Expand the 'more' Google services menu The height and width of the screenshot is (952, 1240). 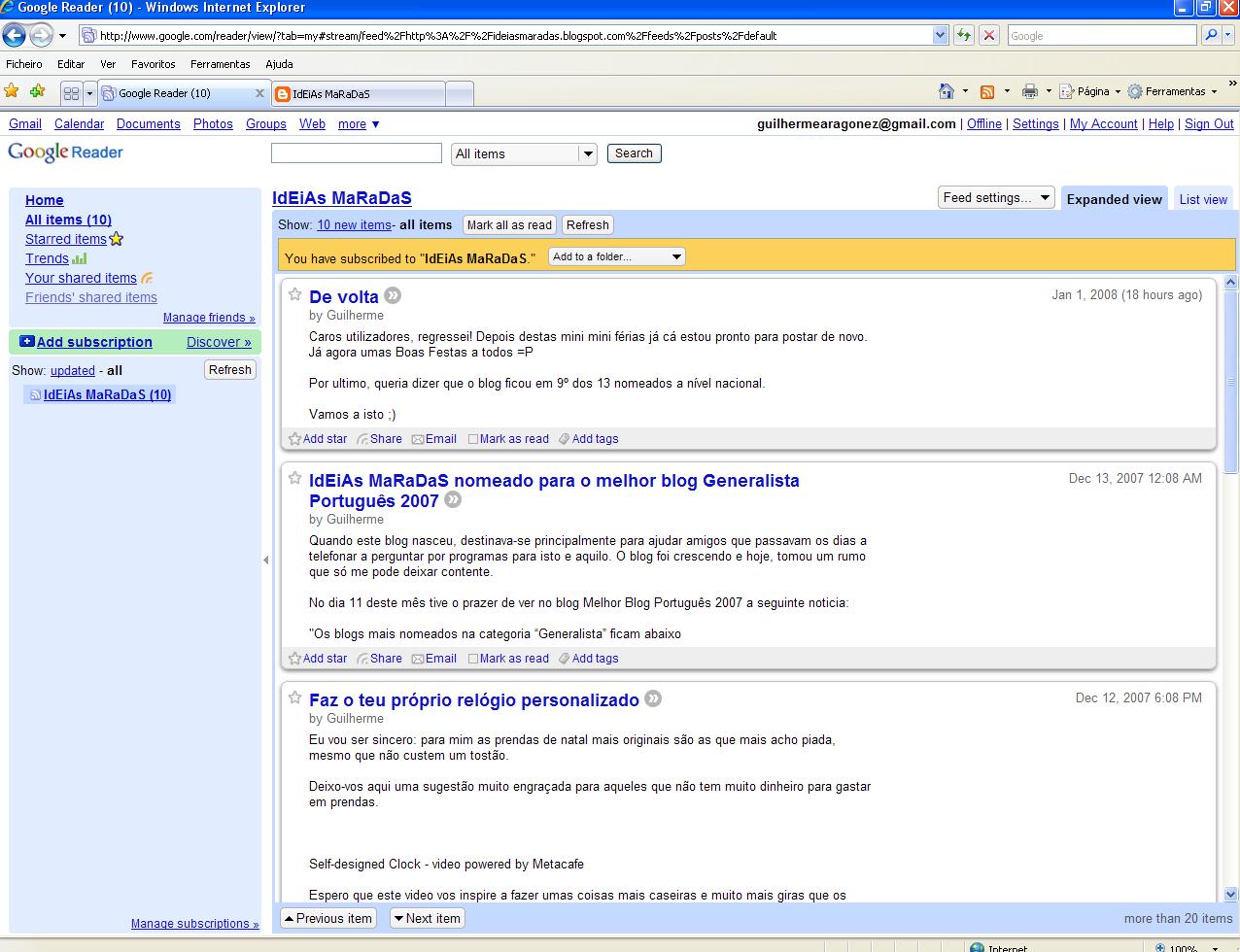359,124
